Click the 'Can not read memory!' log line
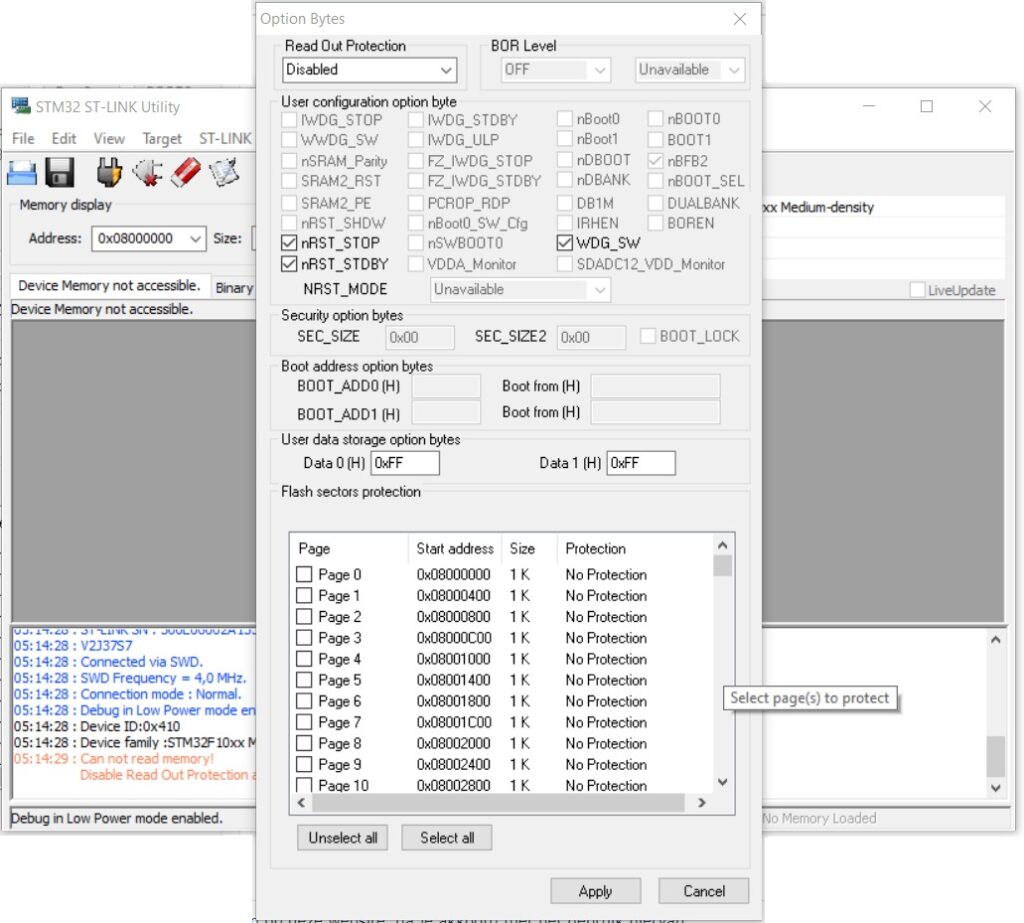Image resolution: width=1024 pixels, height=923 pixels. 114,759
